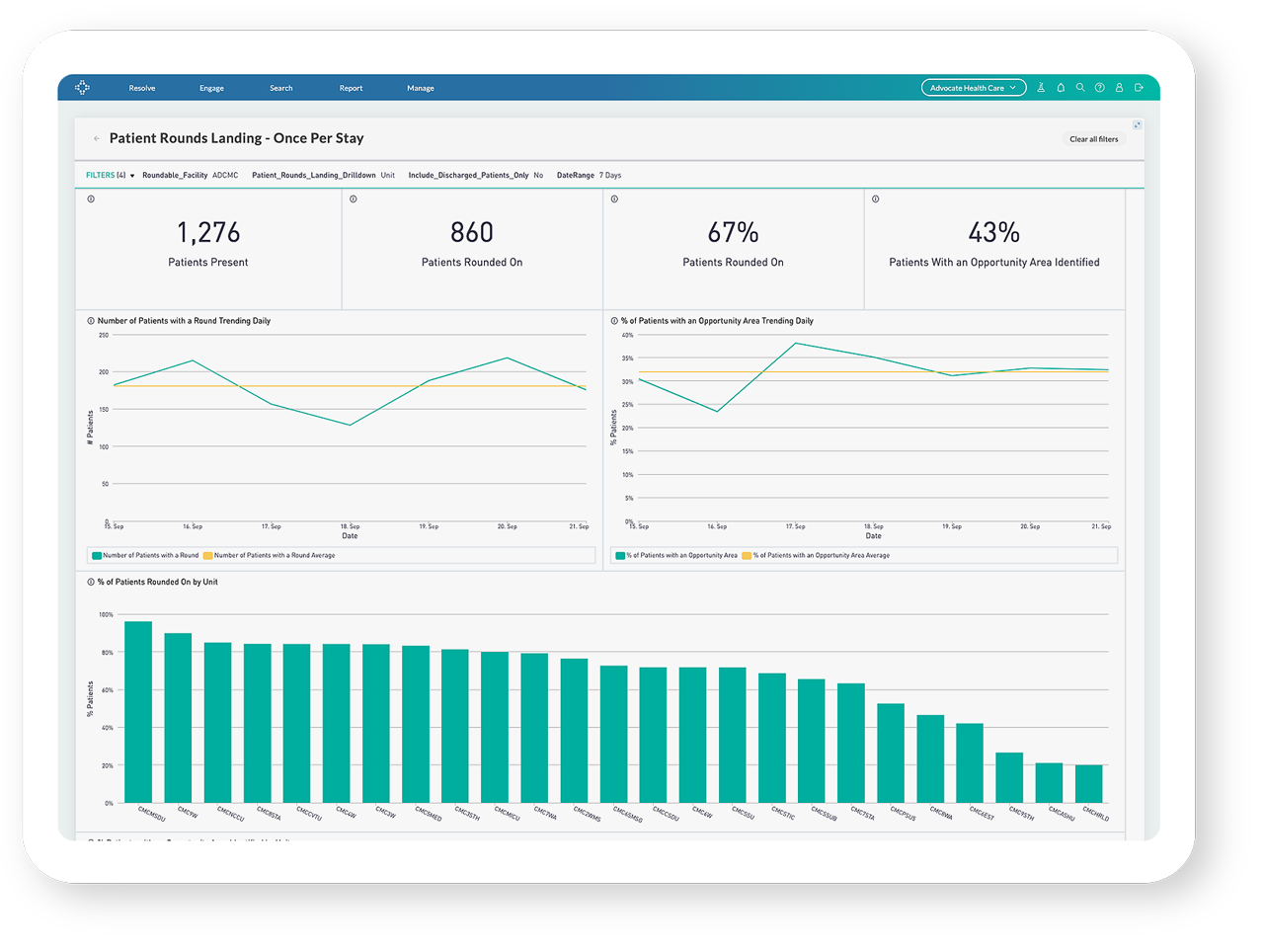This screenshot has height=952, width=1264.
Task: Click info icon for Opportunity Area Trending chart
Action: click(614, 321)
